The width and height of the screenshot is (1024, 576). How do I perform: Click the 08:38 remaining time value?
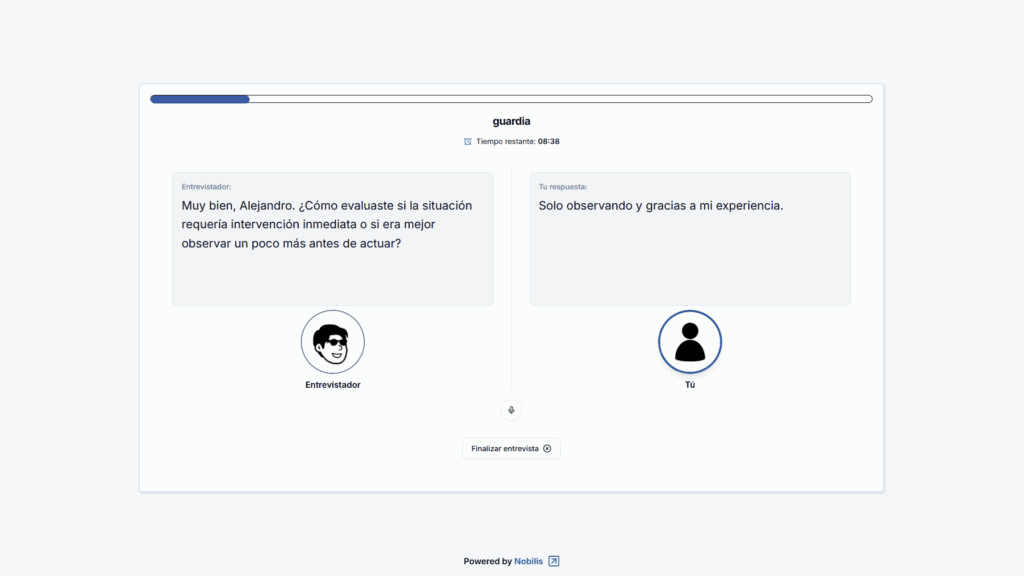coord(549,141)
